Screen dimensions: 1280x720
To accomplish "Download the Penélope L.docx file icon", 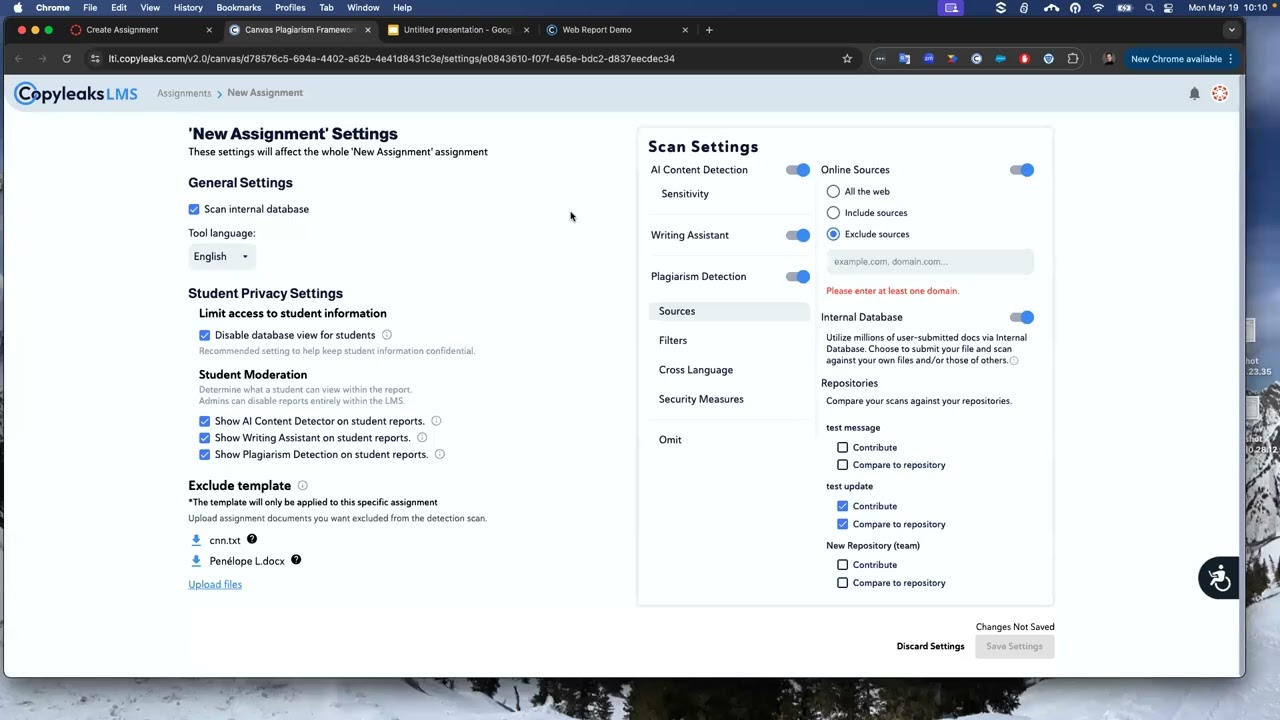I will (x=196, y=561).
